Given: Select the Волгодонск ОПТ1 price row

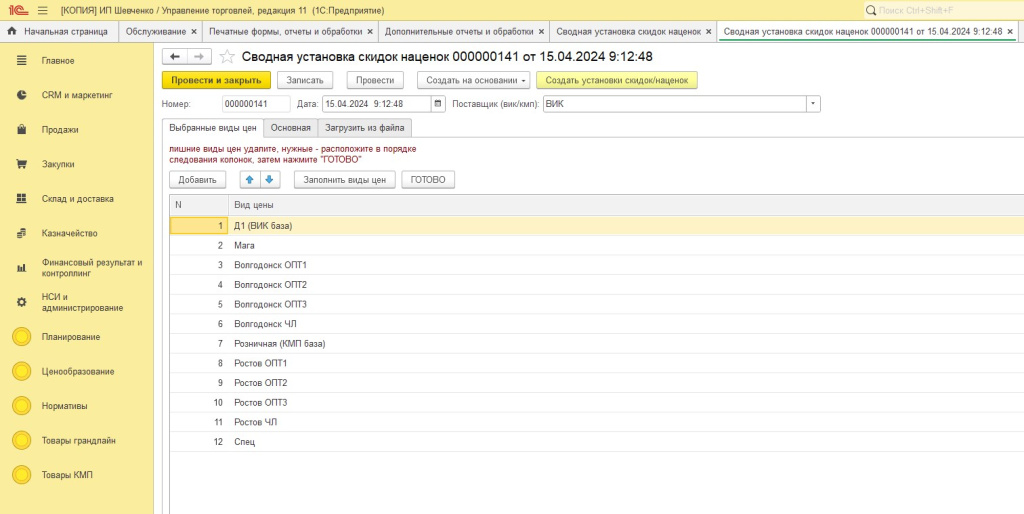Looking at the screenshot, I should 270,265.
